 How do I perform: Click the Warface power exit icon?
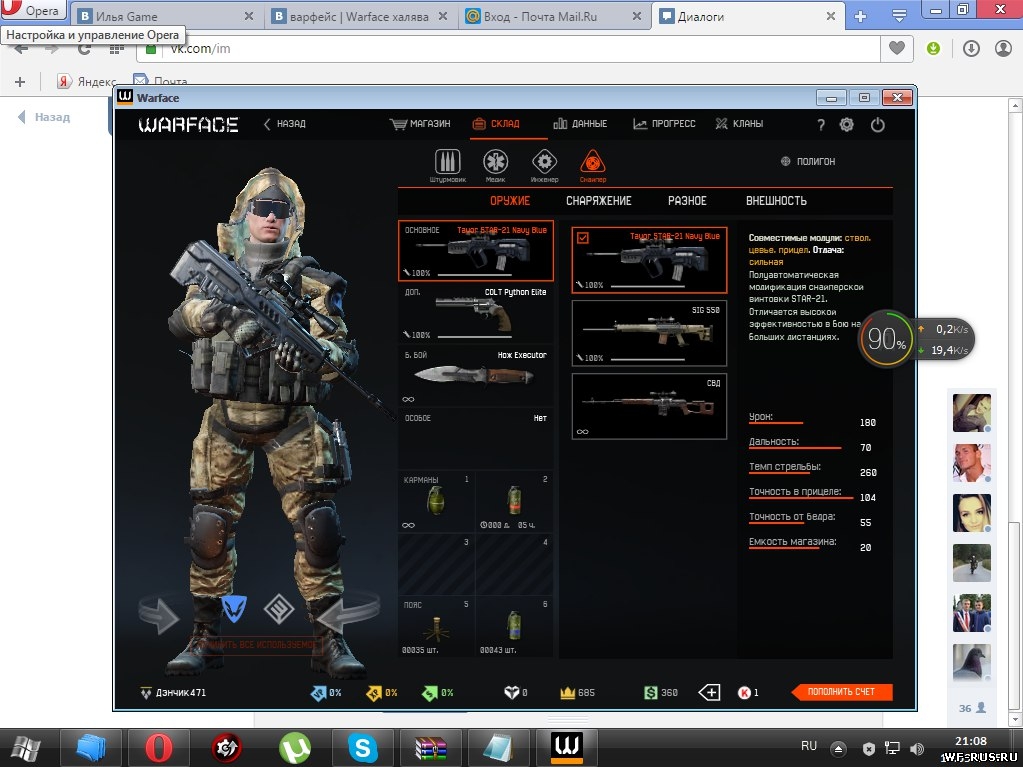click(878, 125)
